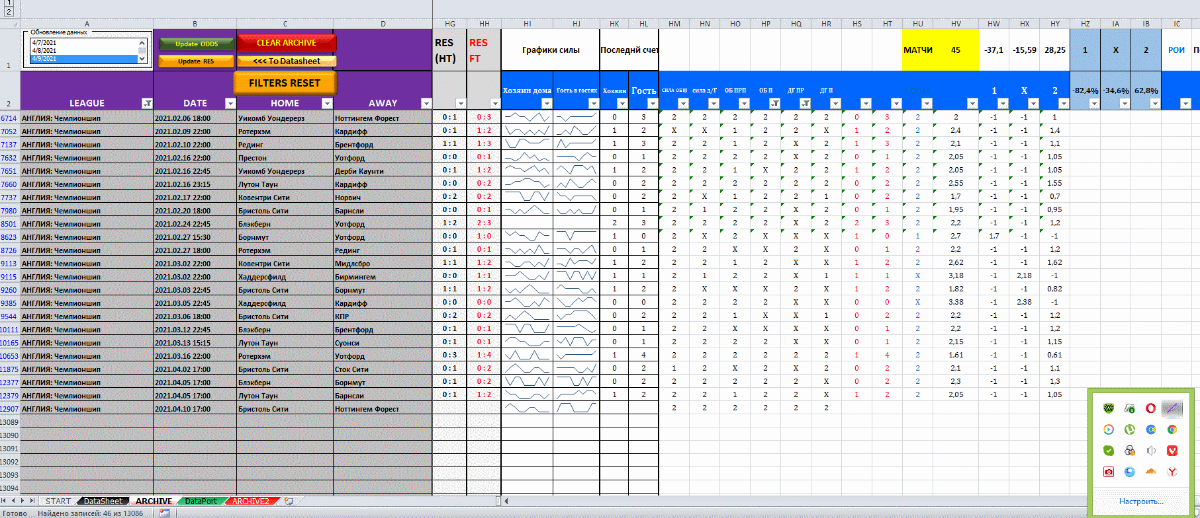Open the DATE column filter dropdown
This screenshot has height=518, width=1200.
coord(228,103)
